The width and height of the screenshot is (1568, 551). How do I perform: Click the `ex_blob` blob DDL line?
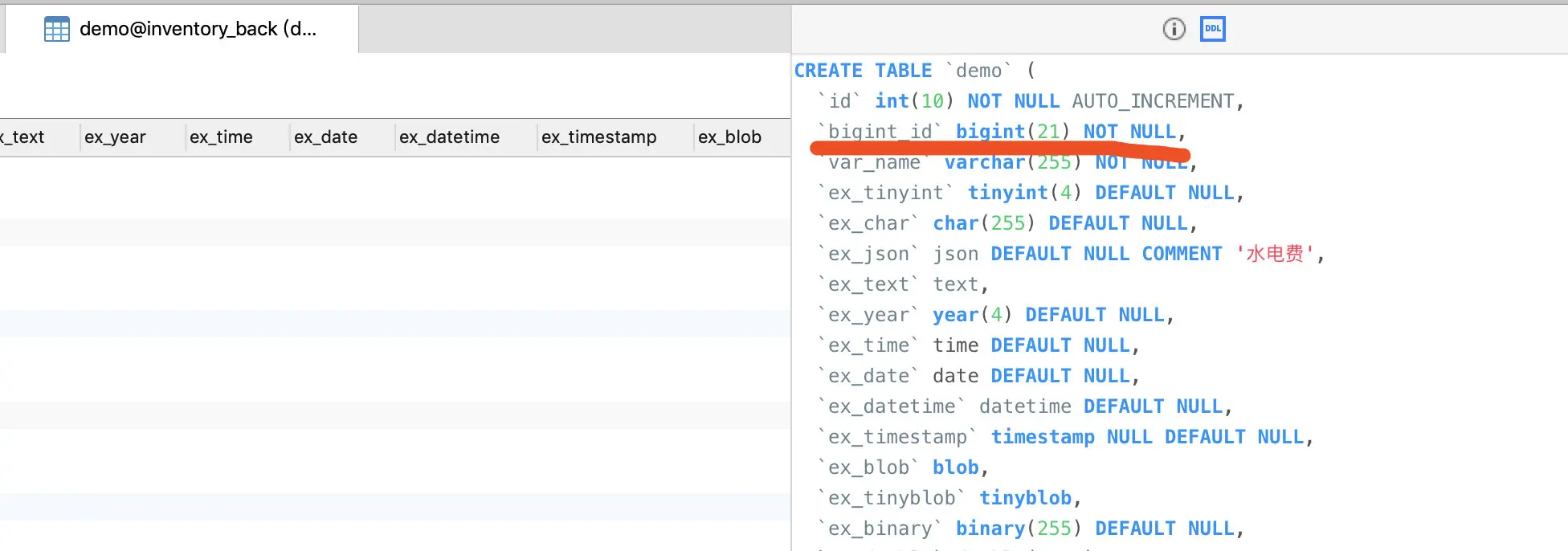903,467
